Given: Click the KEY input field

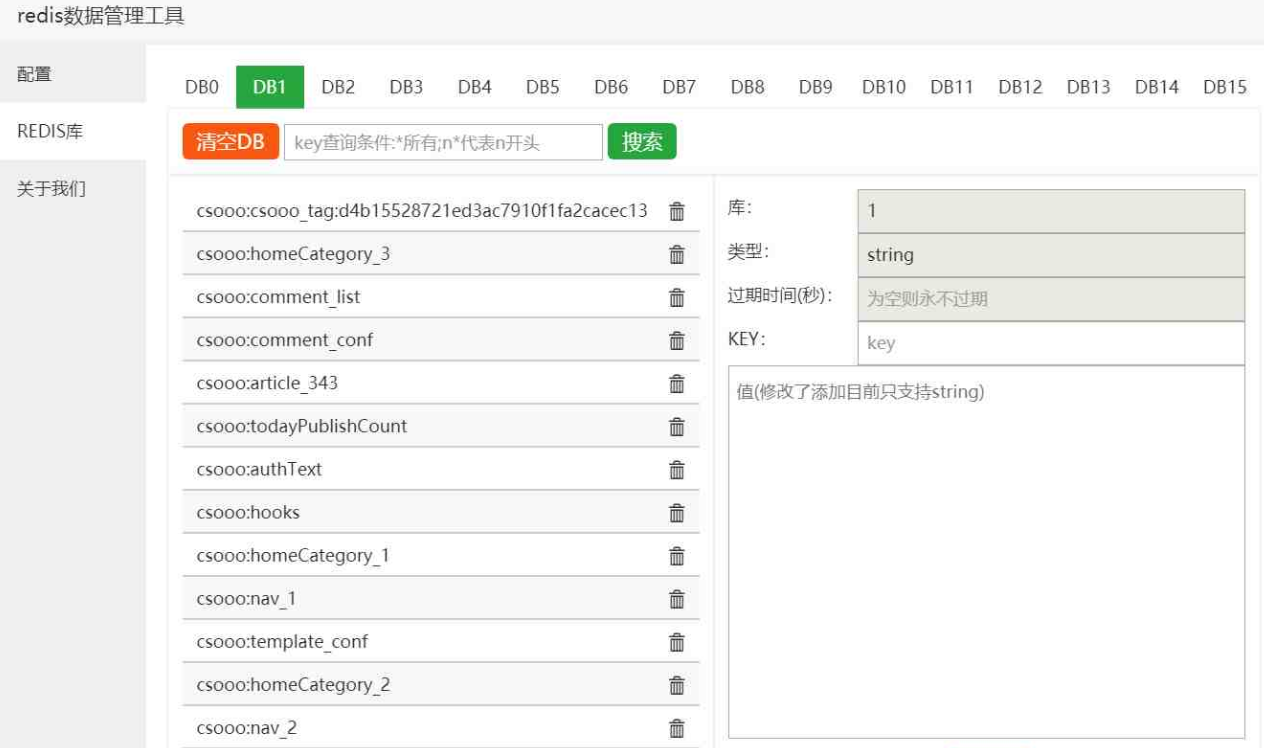Looking at the screenshot, I should coord(1050,343).
